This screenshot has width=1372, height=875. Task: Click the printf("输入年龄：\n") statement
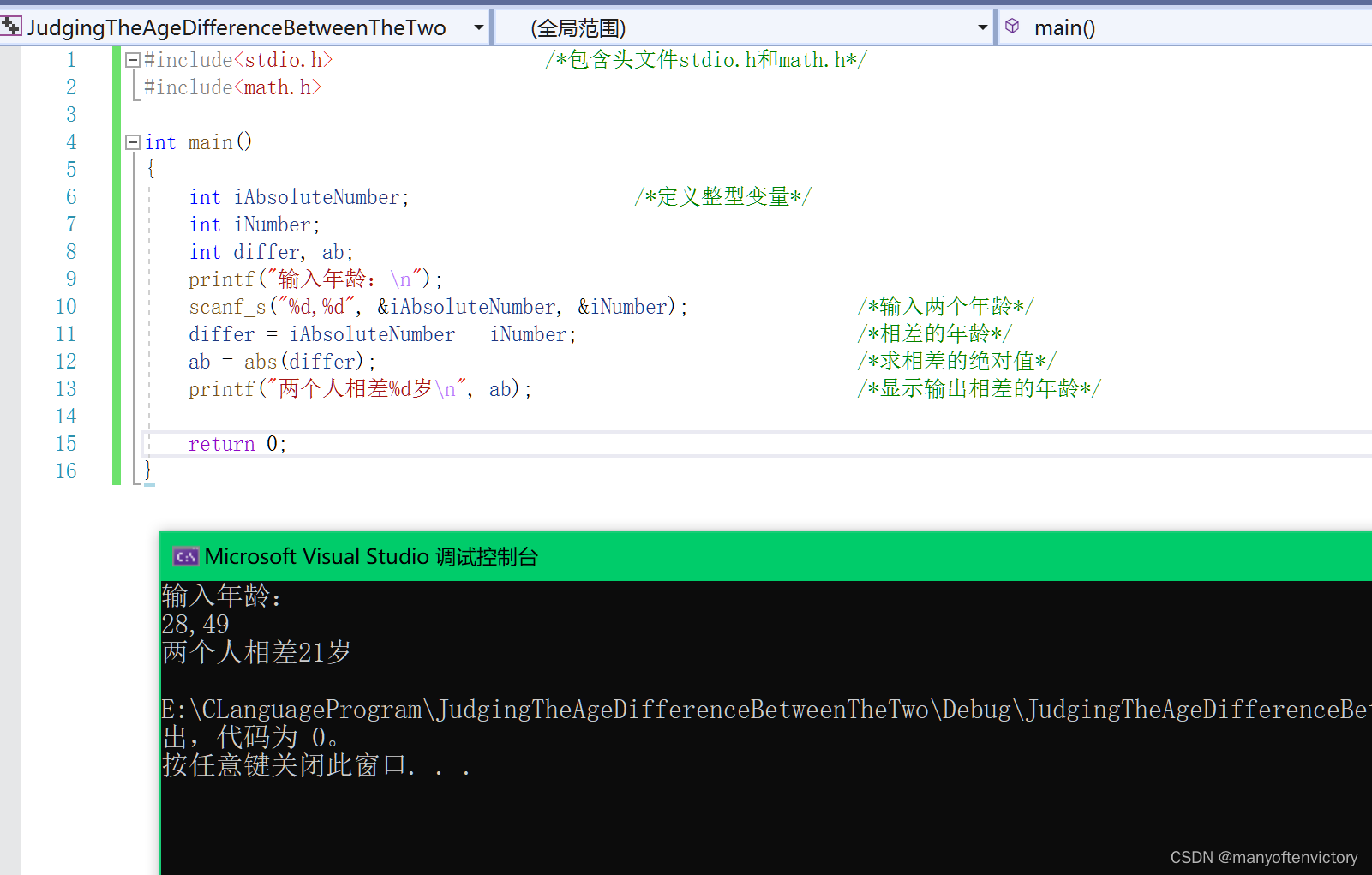click(315, 279)
